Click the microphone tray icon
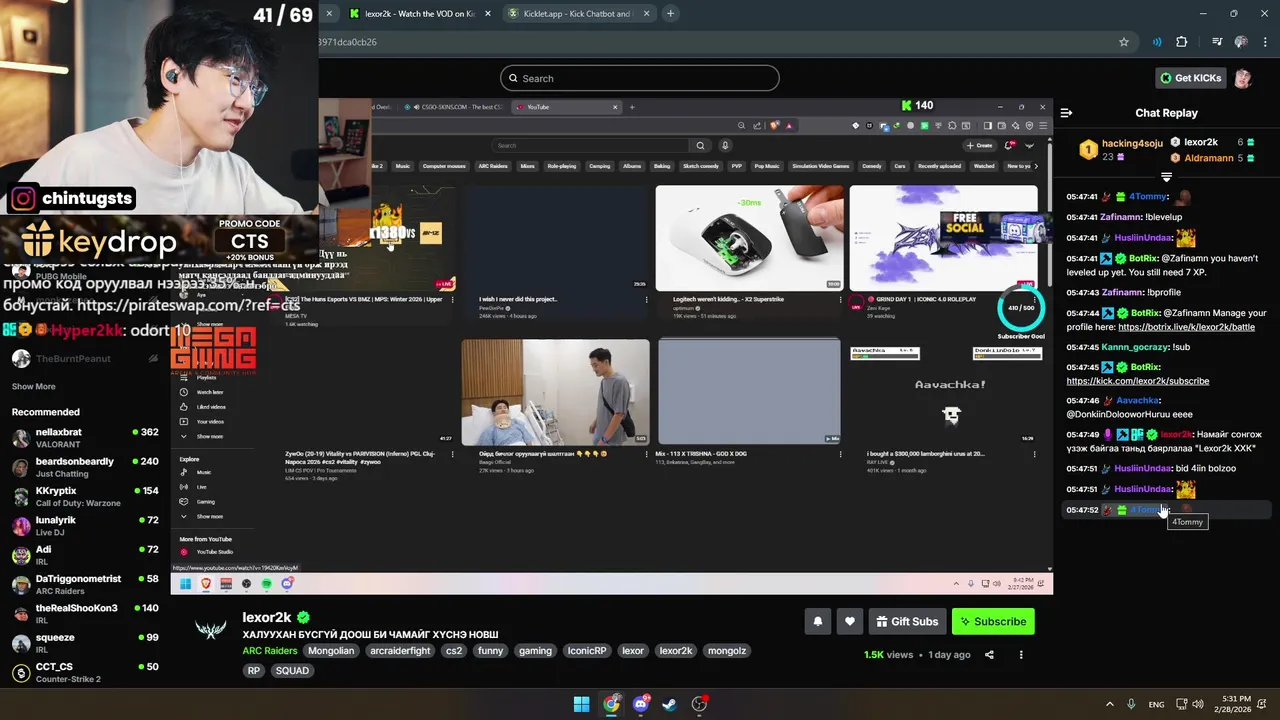The image size is (1280, 720). coord(1131,704)
